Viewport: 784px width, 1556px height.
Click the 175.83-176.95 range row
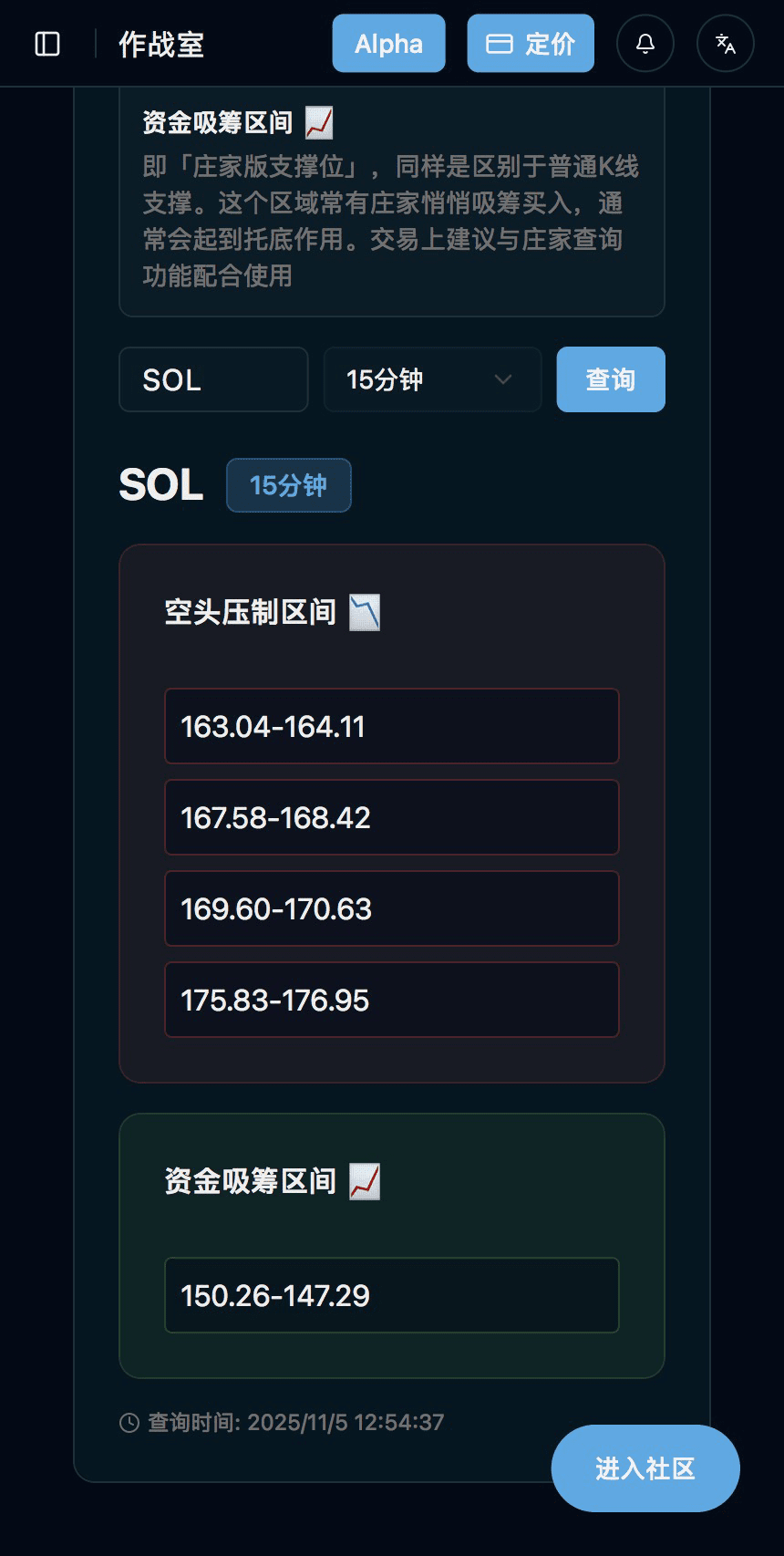(x=392, y=1000)
